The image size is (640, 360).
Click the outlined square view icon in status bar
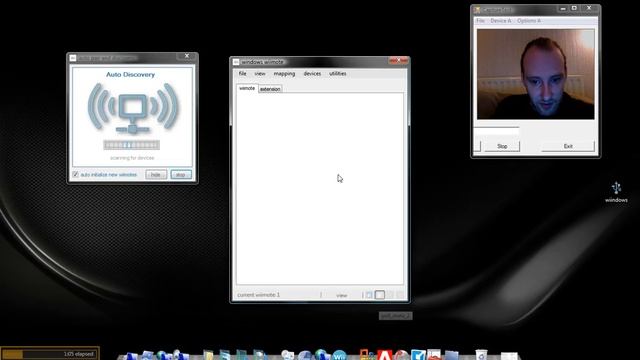(380, 295)
